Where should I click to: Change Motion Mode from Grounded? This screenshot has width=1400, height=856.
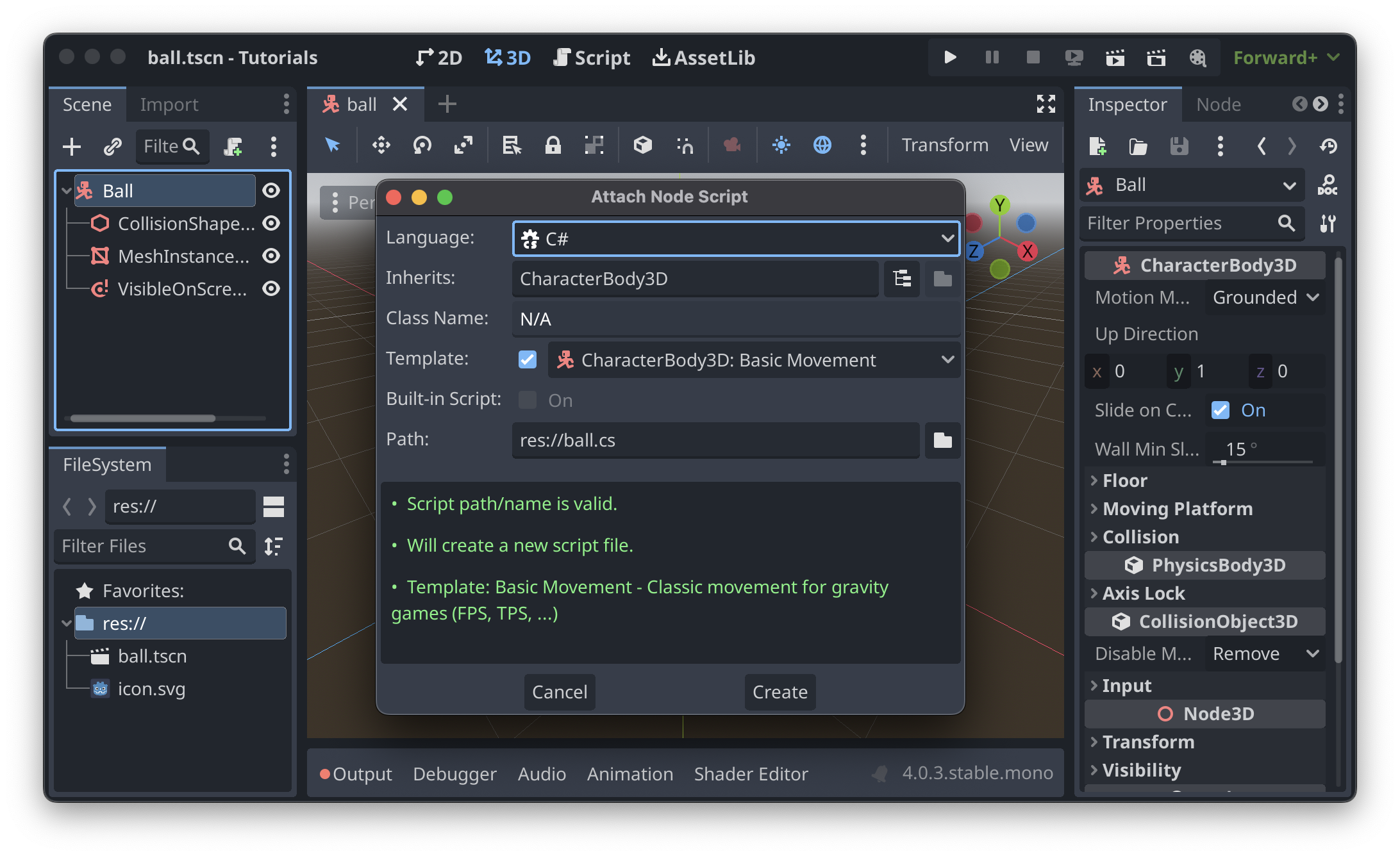1263,297
